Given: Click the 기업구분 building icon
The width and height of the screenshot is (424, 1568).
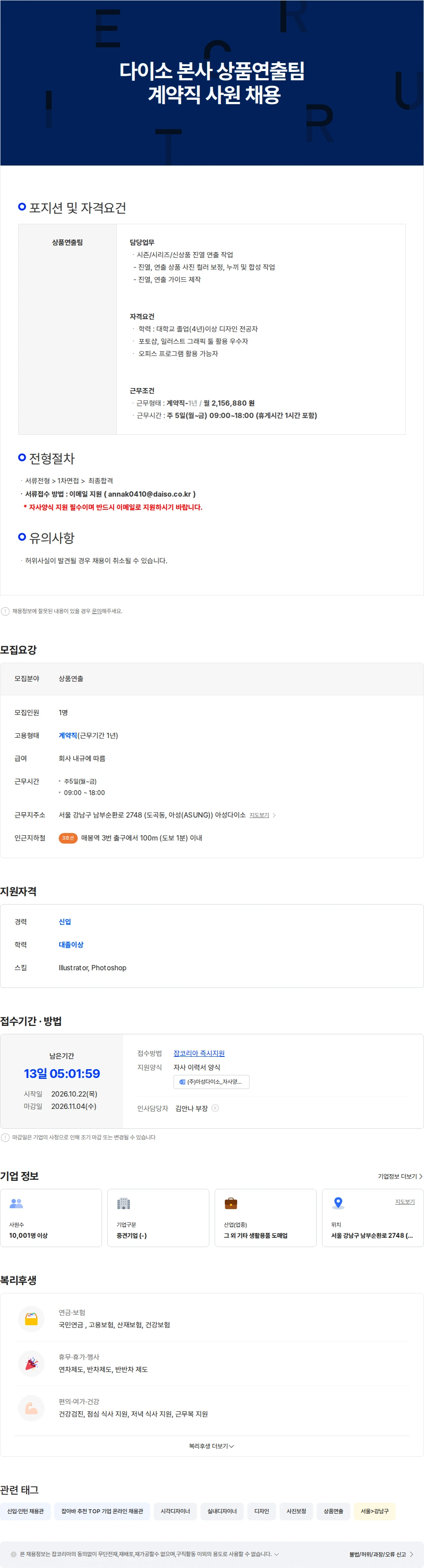Looking at the screenshot, I should click(124, 1203).
